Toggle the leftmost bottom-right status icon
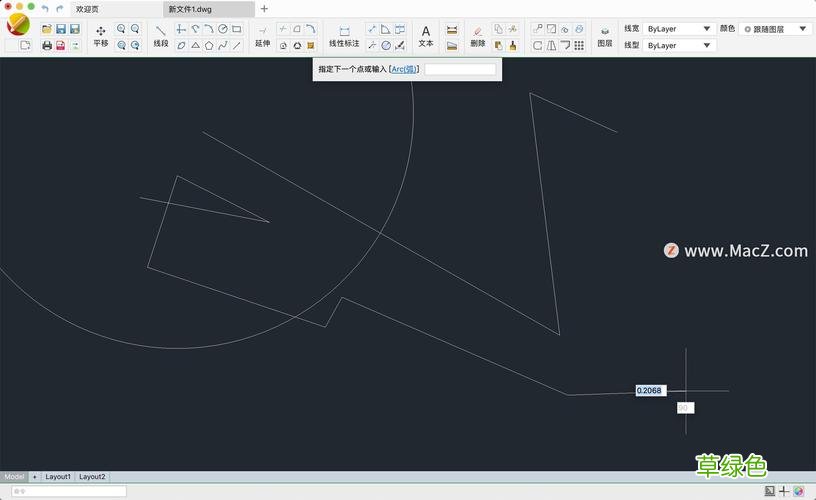 (769, 491)
